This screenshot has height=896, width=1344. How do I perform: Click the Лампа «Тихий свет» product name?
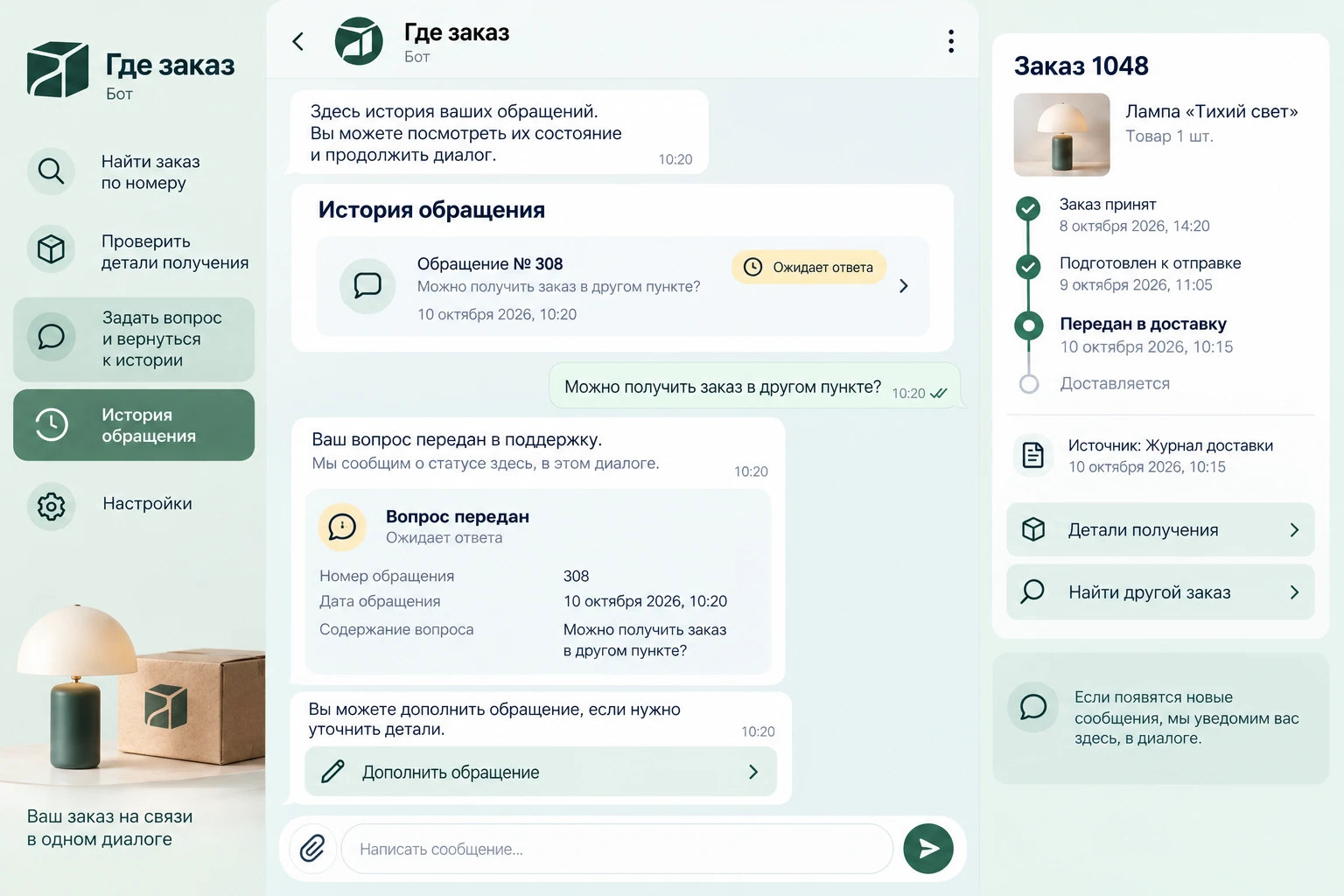tap(1211, 111)
